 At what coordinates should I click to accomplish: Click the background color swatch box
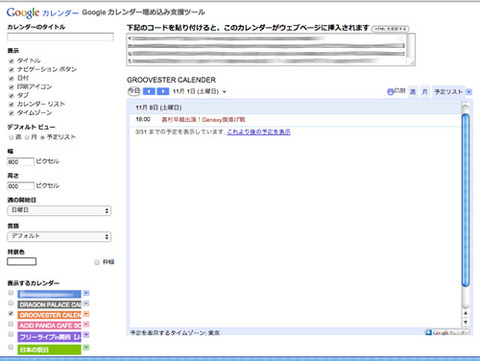point(22,261)
